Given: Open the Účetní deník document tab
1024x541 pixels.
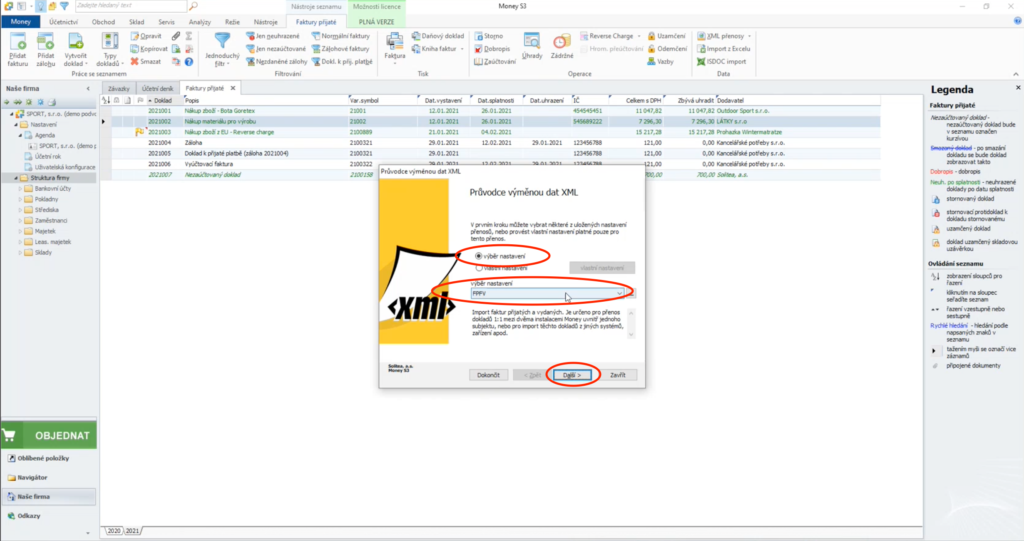Looking at the screenshot, I should [x=158, y=88].
